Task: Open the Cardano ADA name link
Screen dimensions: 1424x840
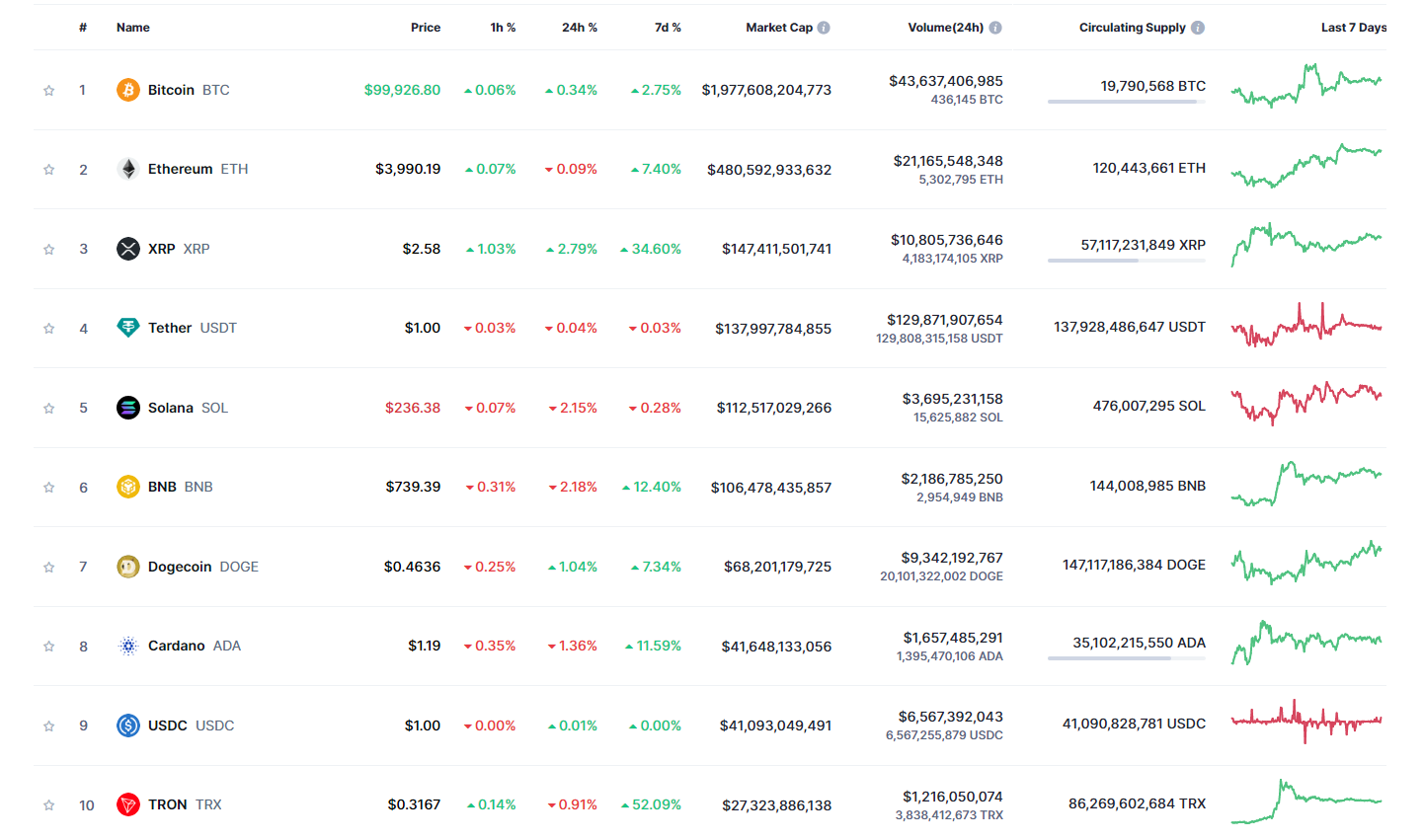Action: (195, 646)
